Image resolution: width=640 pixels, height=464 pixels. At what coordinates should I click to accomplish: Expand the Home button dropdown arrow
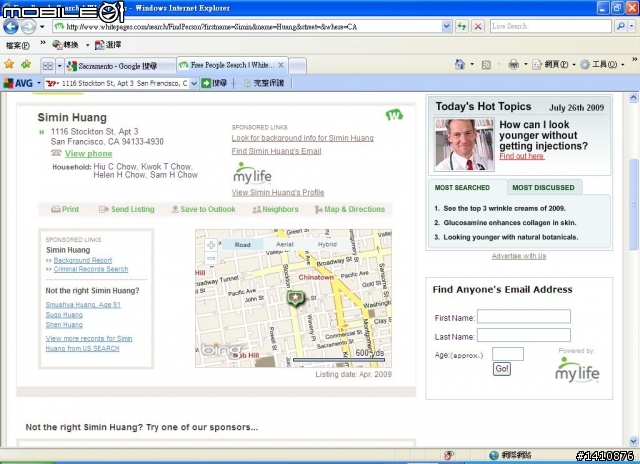472,64
